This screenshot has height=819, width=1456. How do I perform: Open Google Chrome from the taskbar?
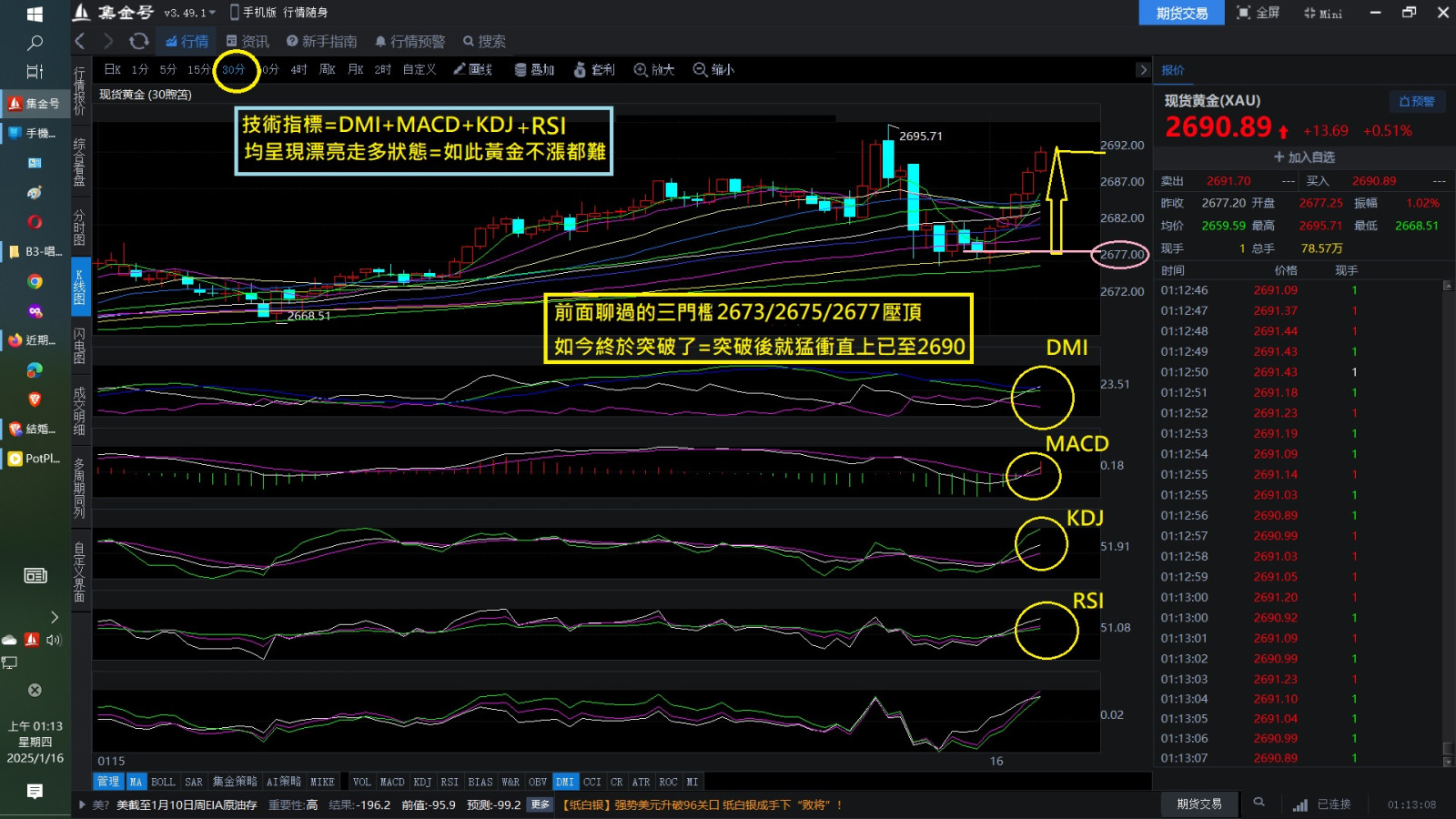point(35,281)
